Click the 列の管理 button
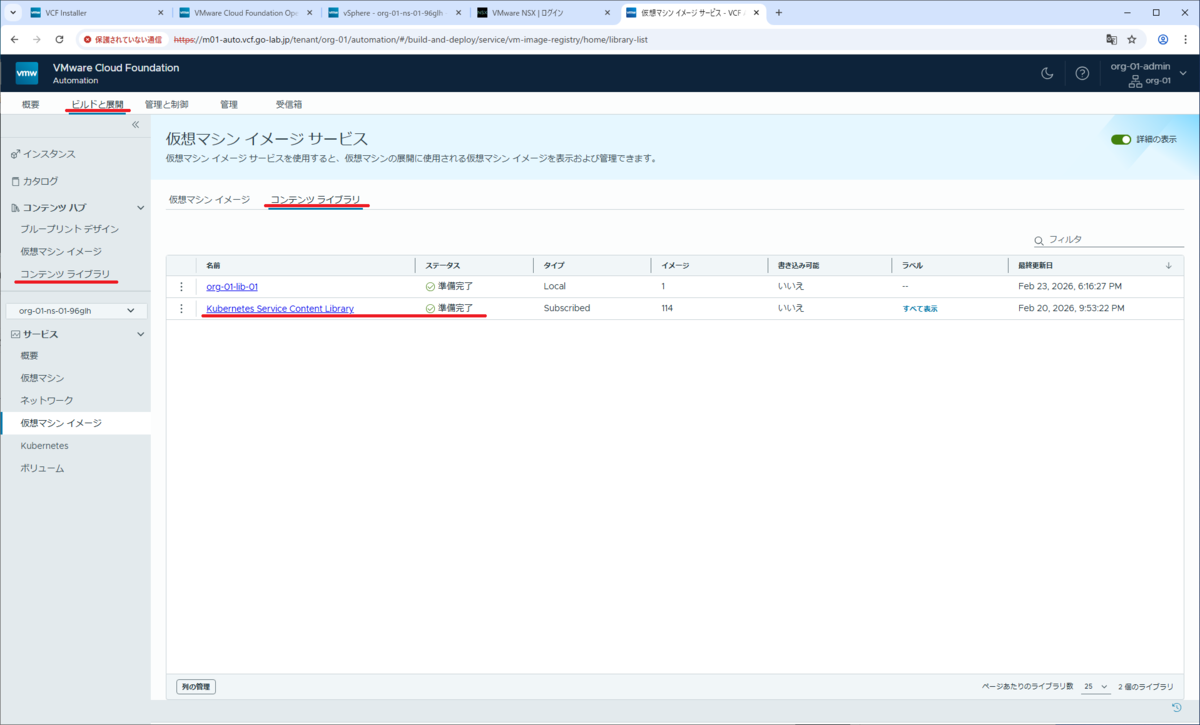The width and height of the screenshot is (1200, 725). [x=197, y=687]
